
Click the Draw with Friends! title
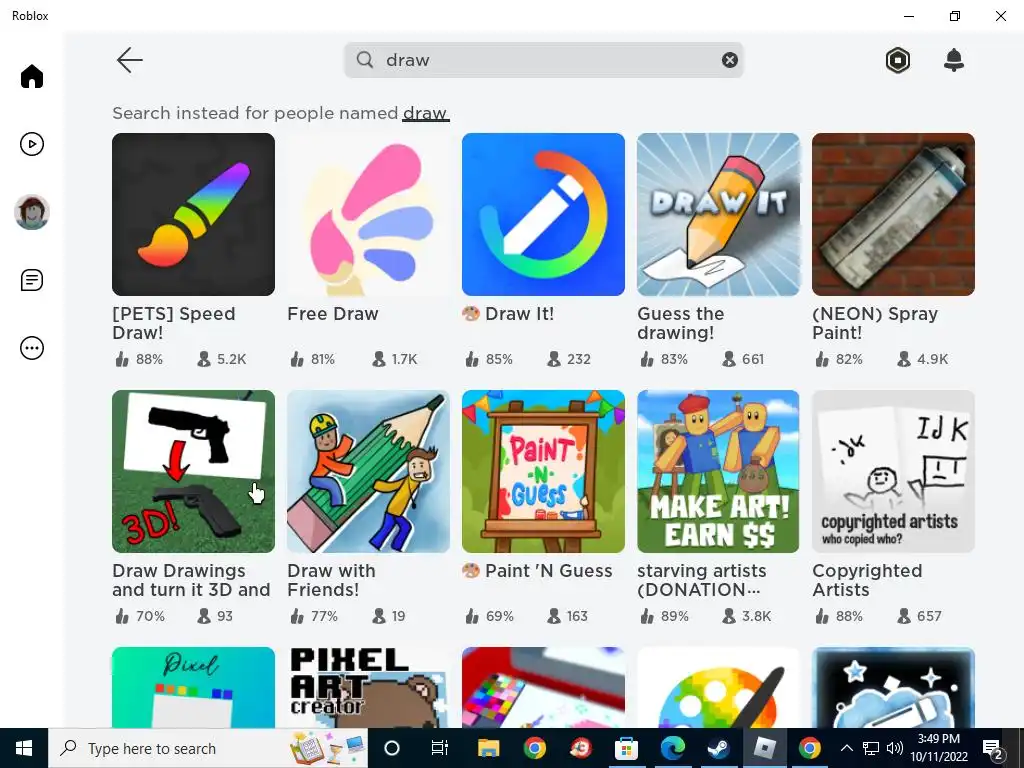pyautogui.click(x=331, y=580)
